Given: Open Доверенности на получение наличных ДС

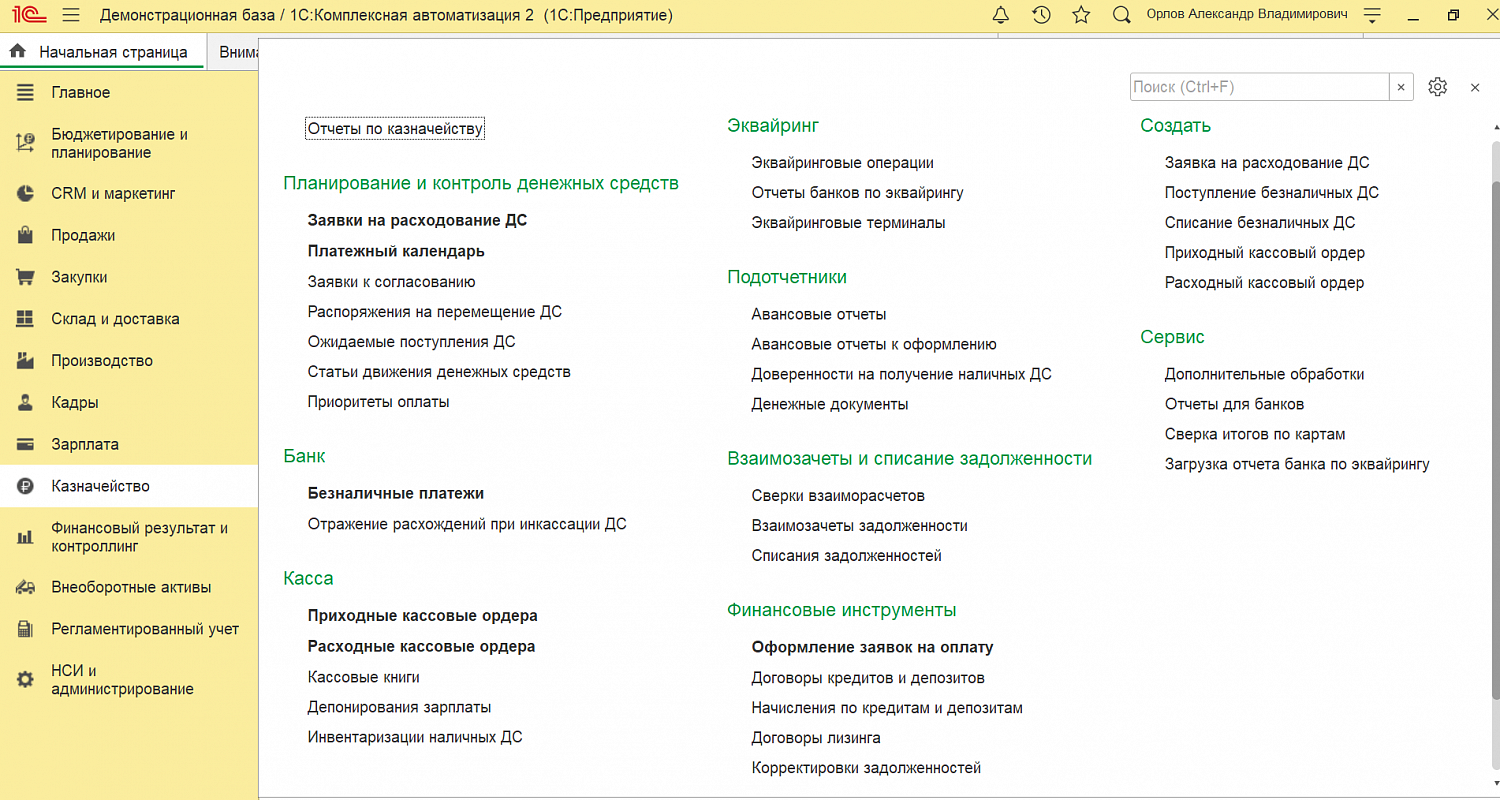Looking at the screenshot, I should tap(901, 374).
